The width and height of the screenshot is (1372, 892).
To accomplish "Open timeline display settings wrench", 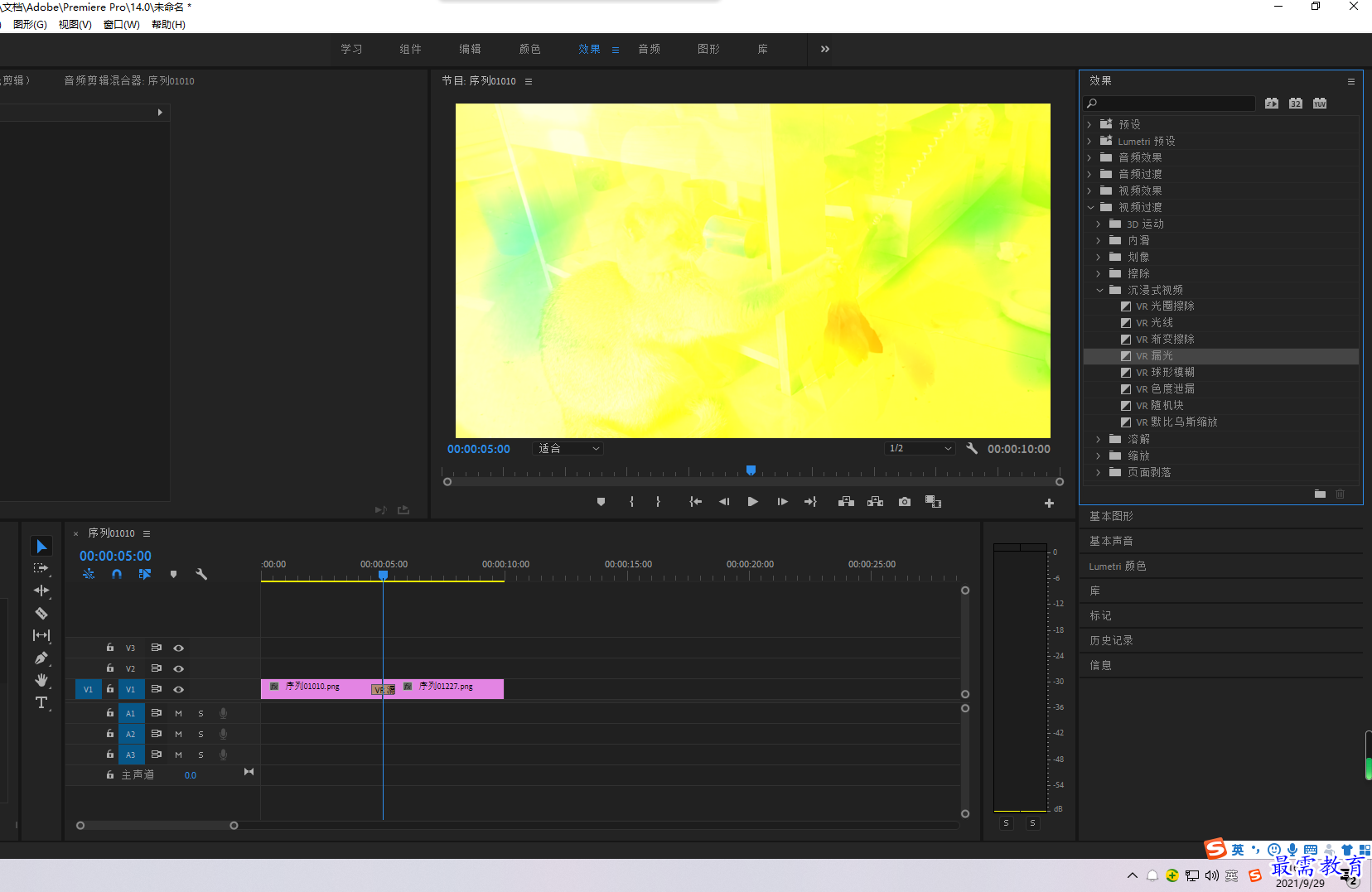I will 201,574.
